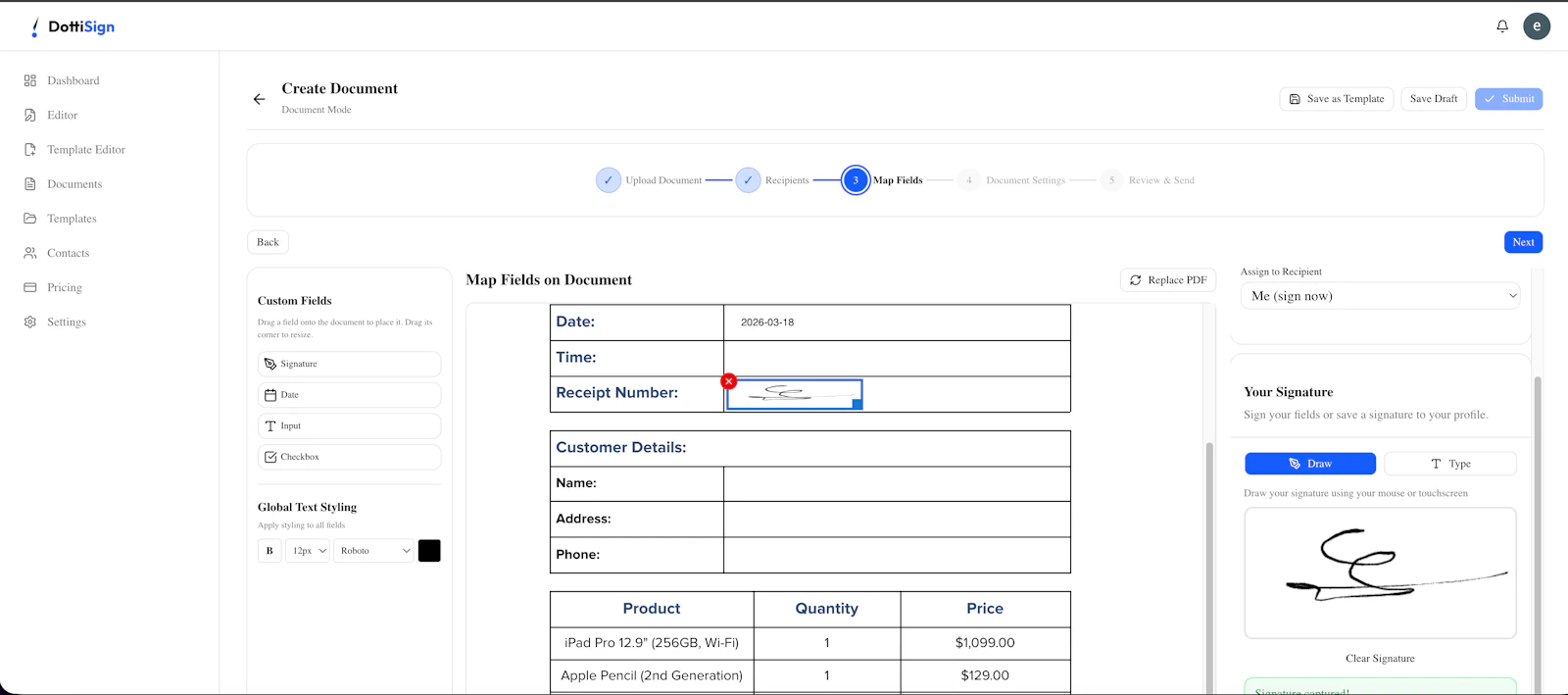
Task: Submit the document
Action: (1508, 99)
